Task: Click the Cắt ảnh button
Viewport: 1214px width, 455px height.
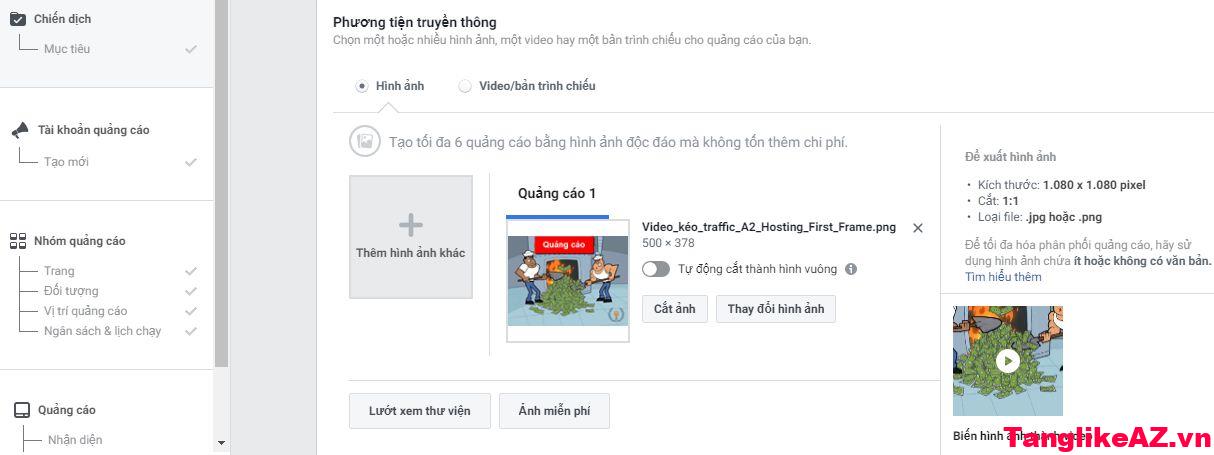Action: 675,309
